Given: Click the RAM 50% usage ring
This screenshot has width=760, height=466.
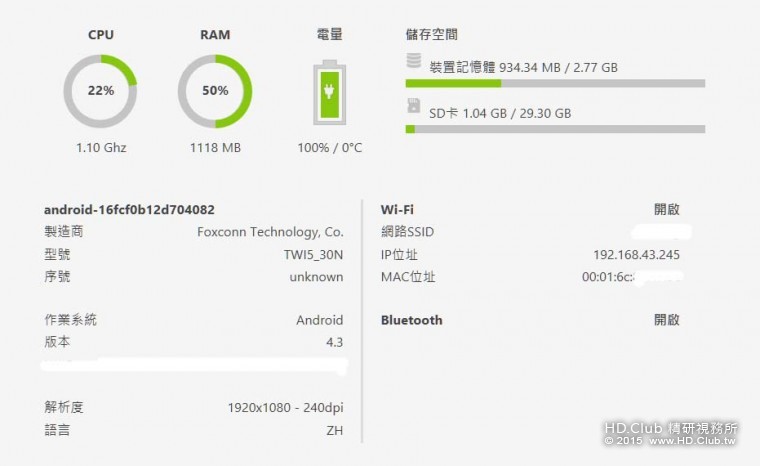Looking at the screenshot, I should (x=215, y=90).
